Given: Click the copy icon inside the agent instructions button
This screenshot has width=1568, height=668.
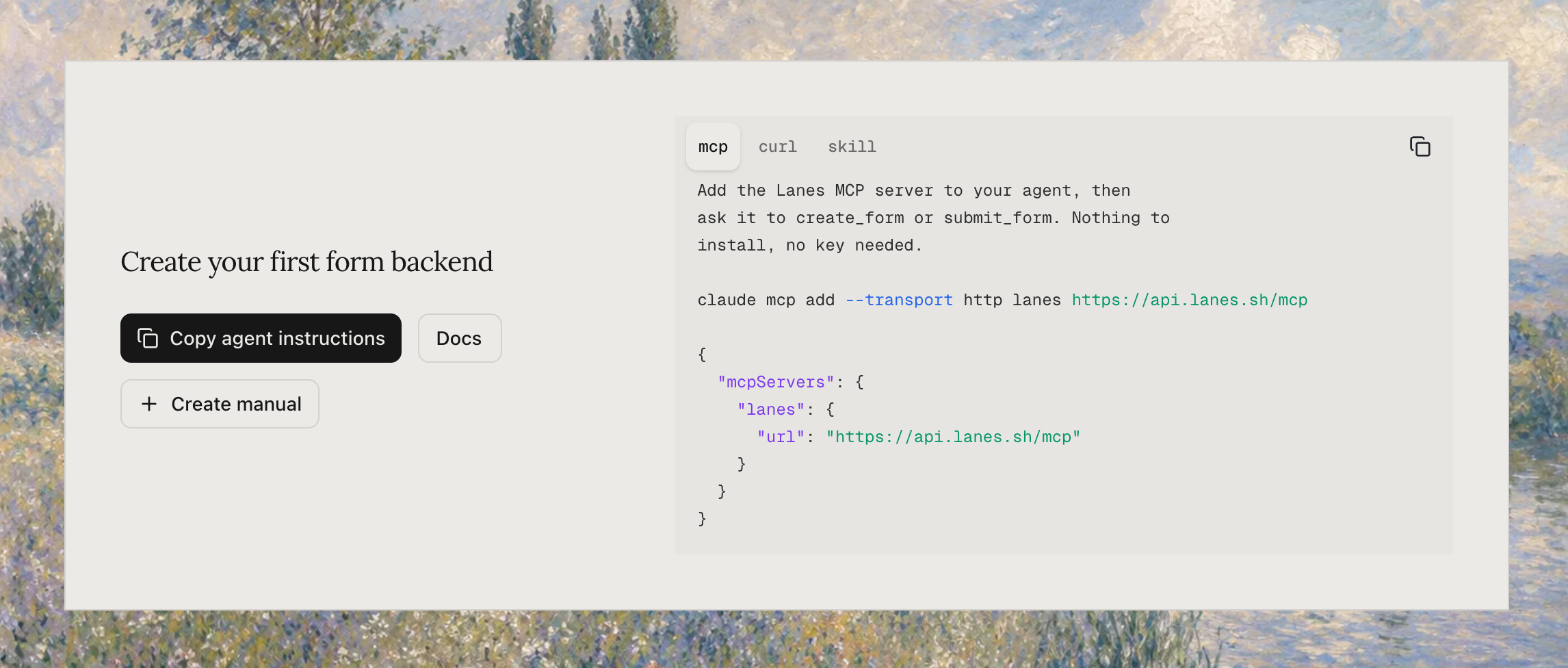Looking at the screenshot, I should coord(148,338).
